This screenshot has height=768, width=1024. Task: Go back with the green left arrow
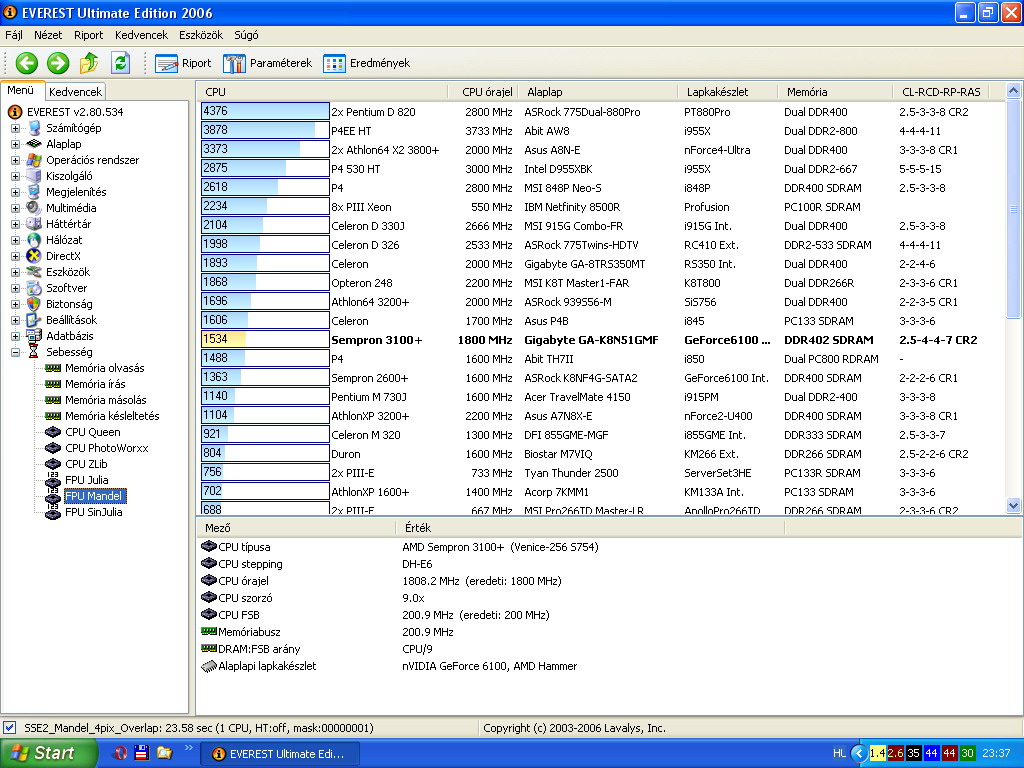pyautogui.click(x=27, y=63)
